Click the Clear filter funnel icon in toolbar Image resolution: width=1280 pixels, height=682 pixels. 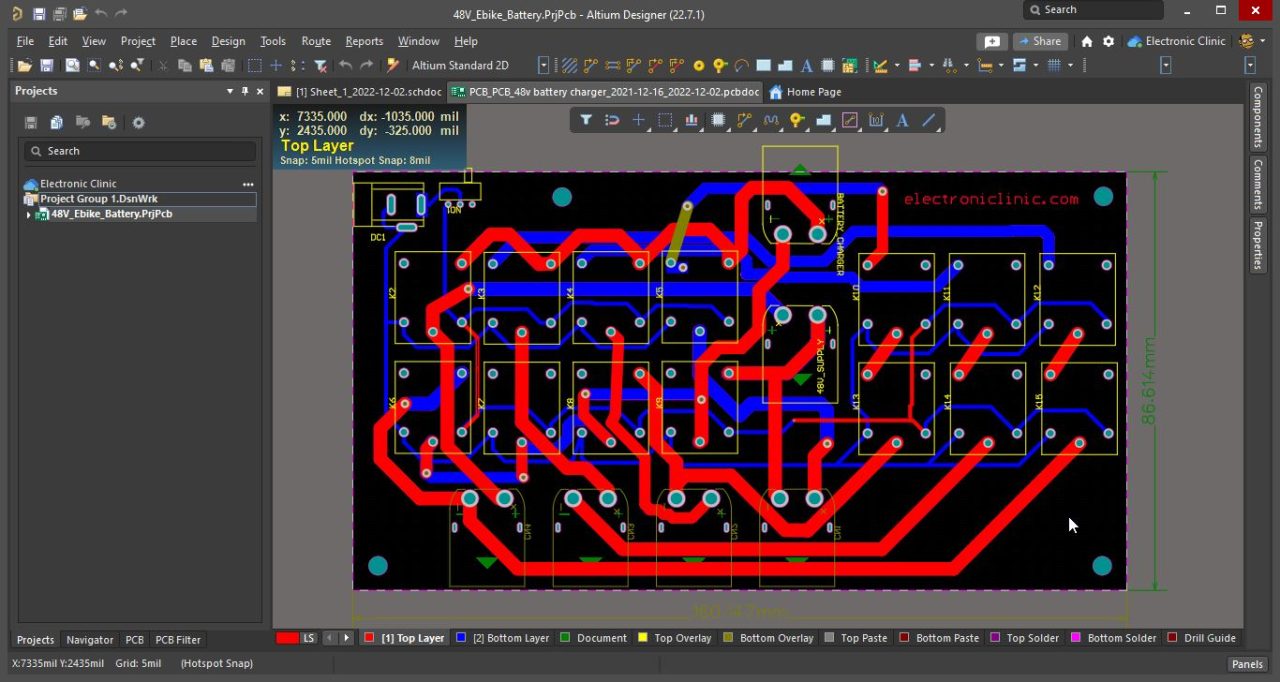(321, 66)
